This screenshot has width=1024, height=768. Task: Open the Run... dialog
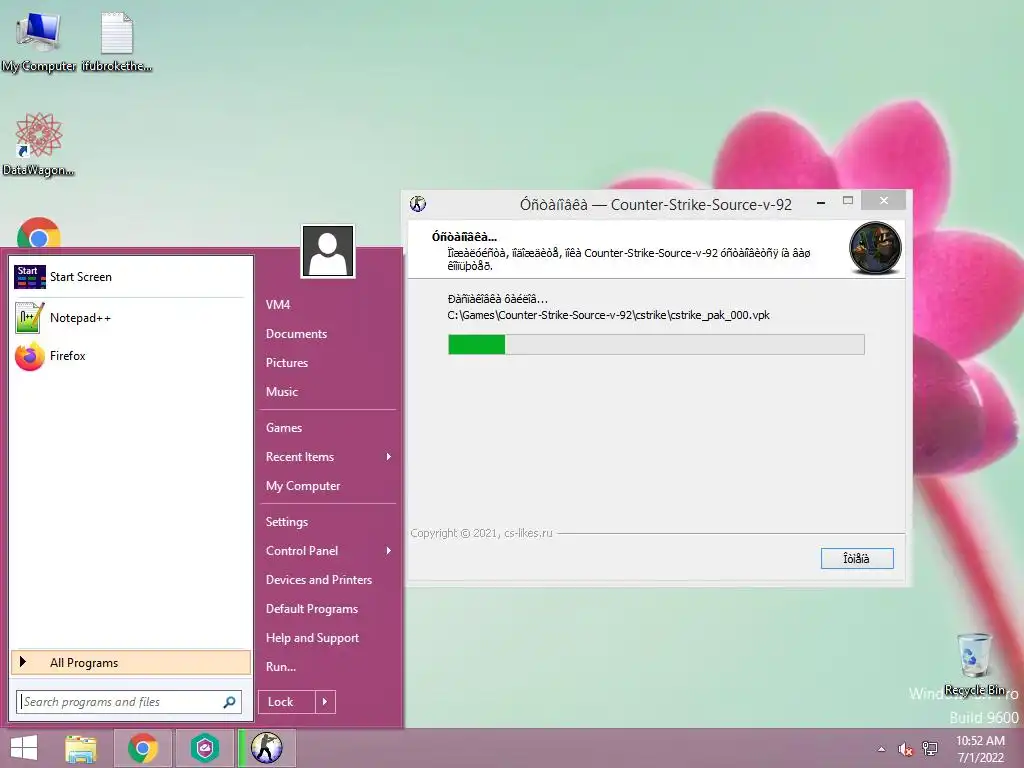[x=281, y=667]
